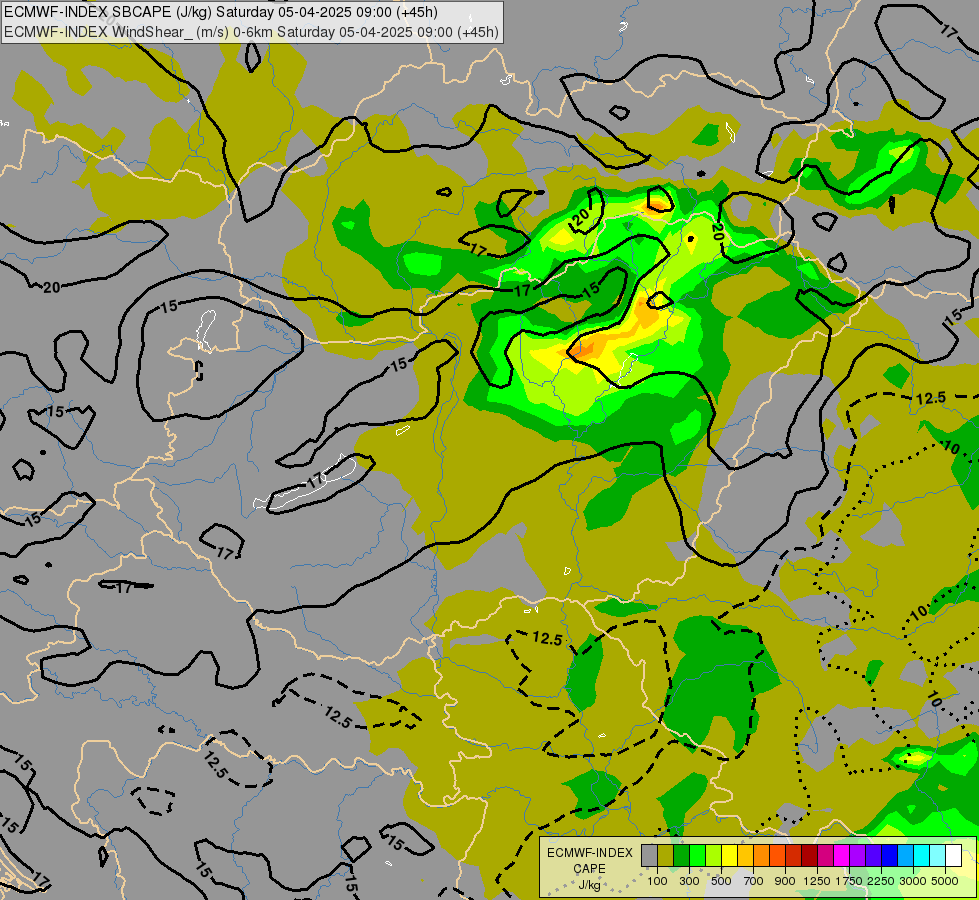Click the legend value 100
The height and width of the screenshot is (900, 979).
click(657, 881)
